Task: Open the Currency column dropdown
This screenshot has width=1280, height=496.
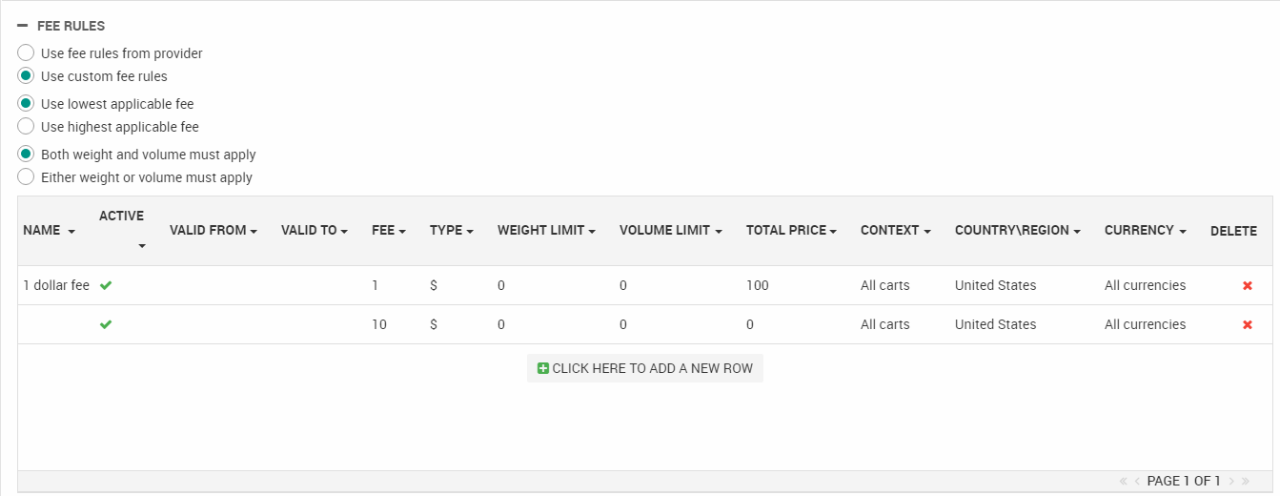Action: pyautogui.click(x=1183, y=231)
